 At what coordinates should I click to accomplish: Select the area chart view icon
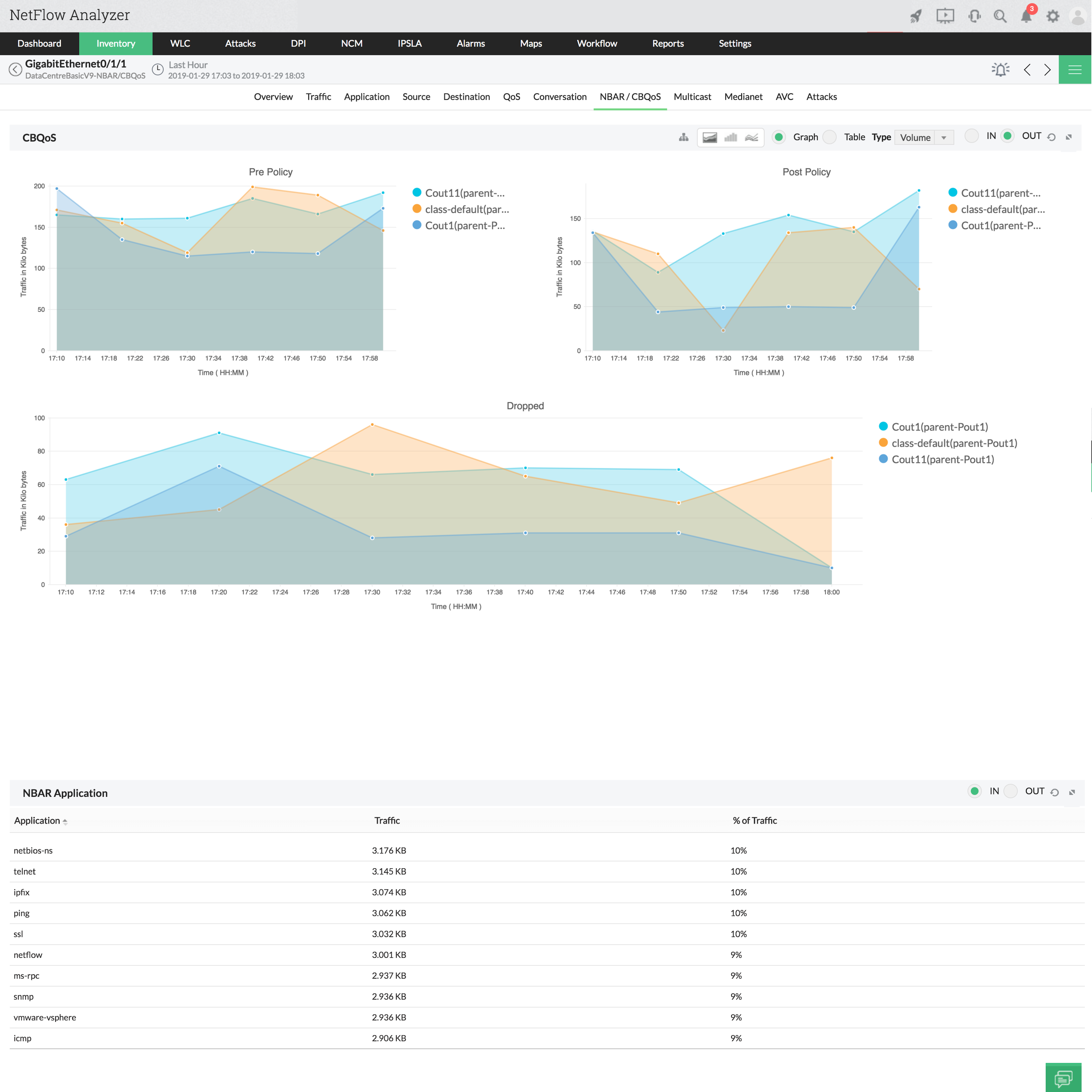pyautogui.click(x=710, y=137)
